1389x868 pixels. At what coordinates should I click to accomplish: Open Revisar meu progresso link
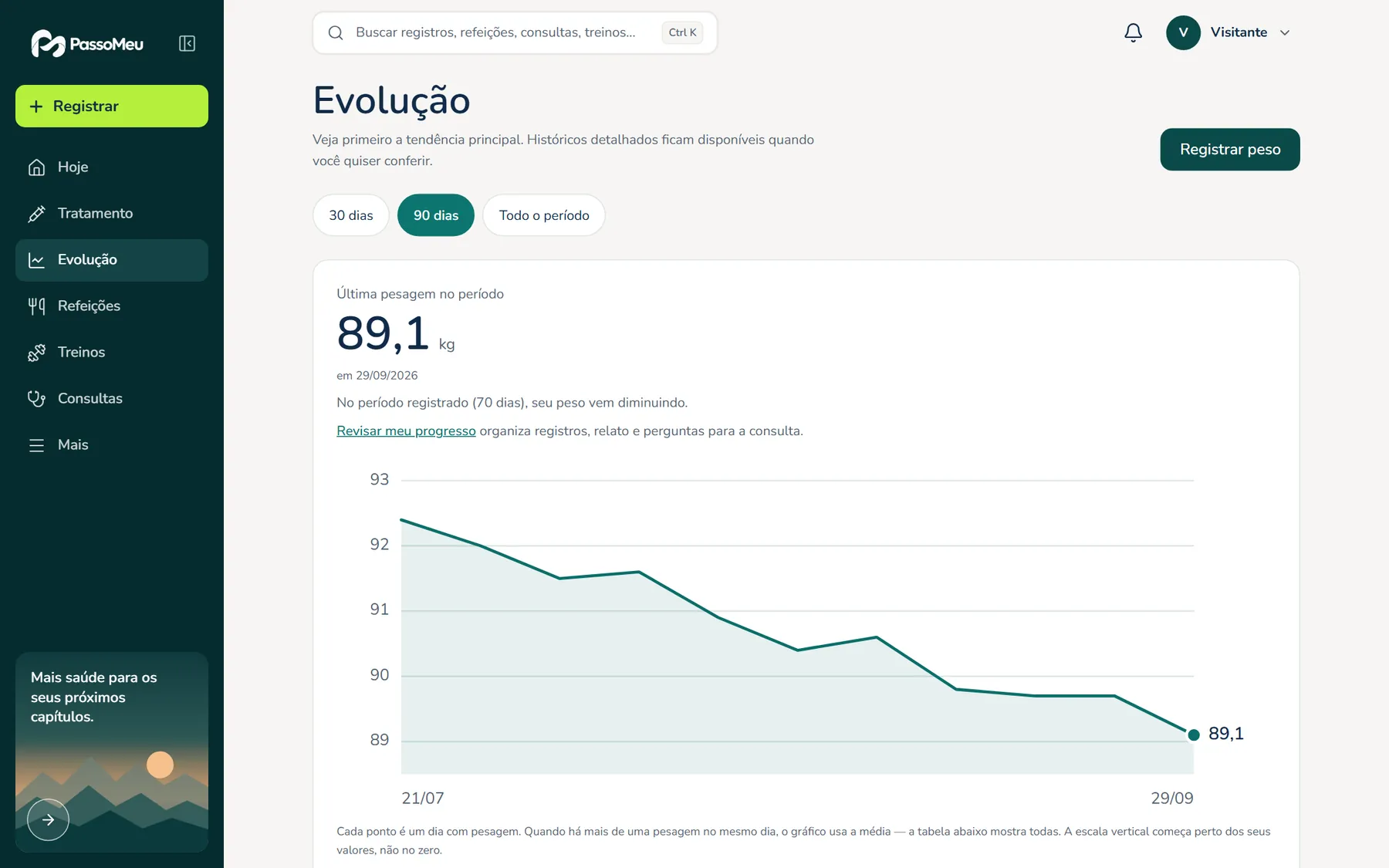click(406, 431)
